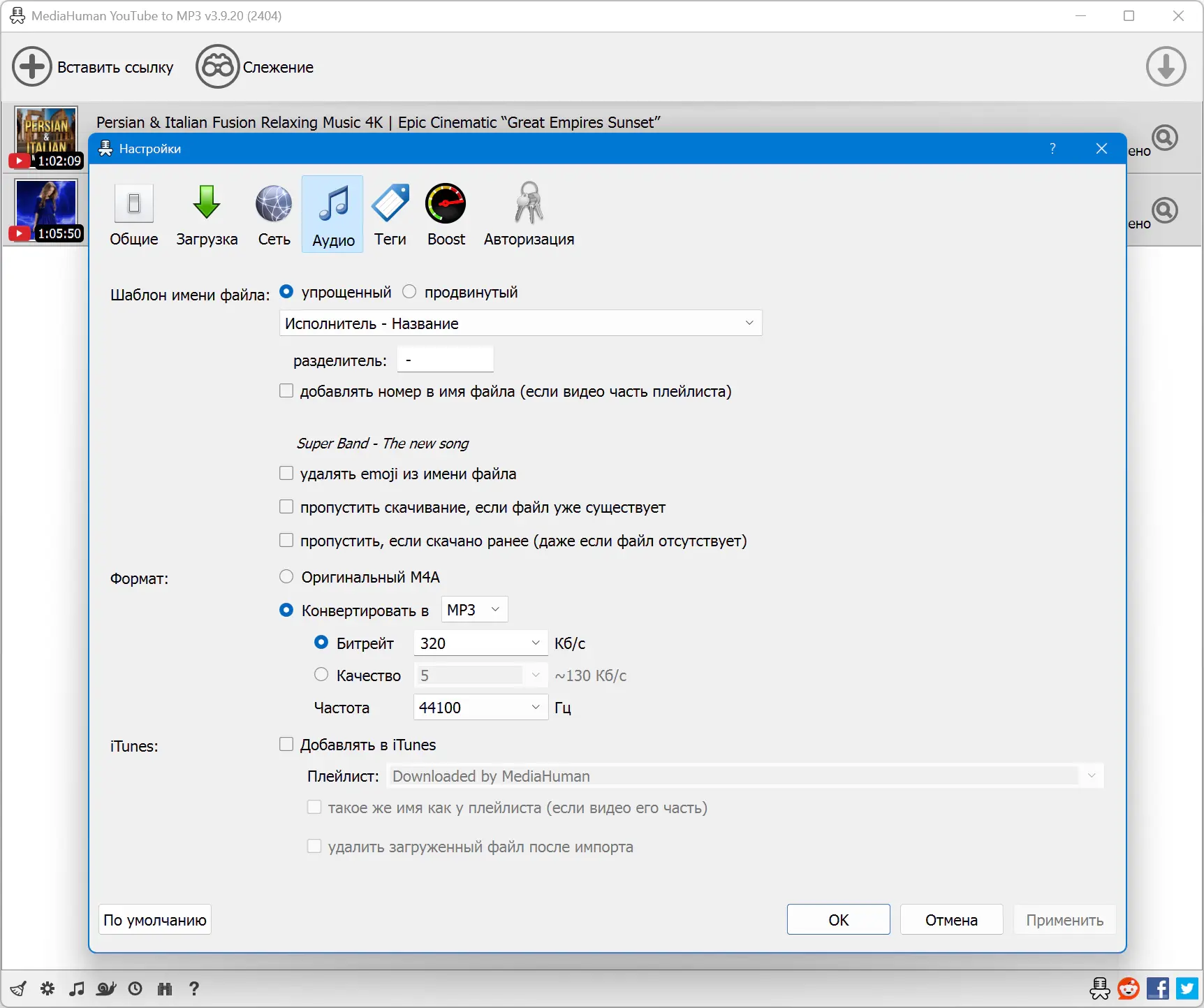Click the question mark icon in the bottom bar
The image size is (1204, 1008).
pyautogui.click(x=194, y=988)
